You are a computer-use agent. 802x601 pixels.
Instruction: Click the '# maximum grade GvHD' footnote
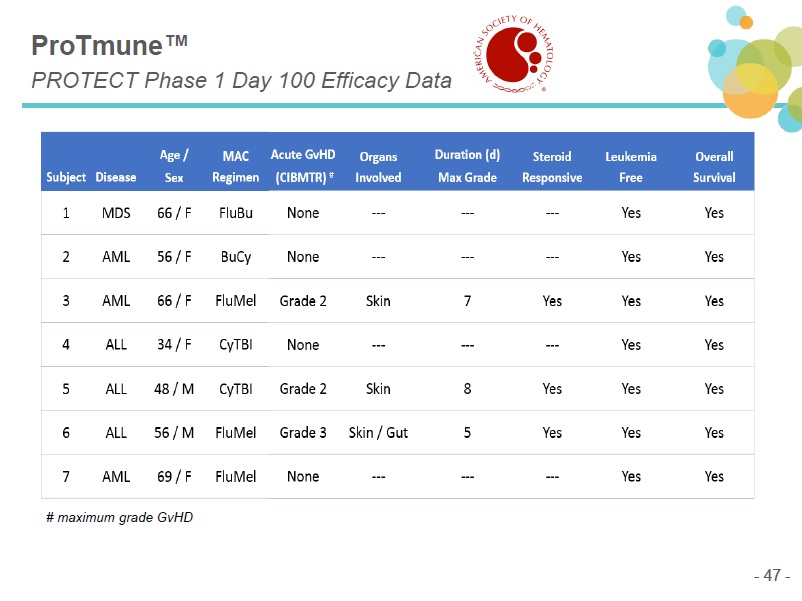[119, 517]
